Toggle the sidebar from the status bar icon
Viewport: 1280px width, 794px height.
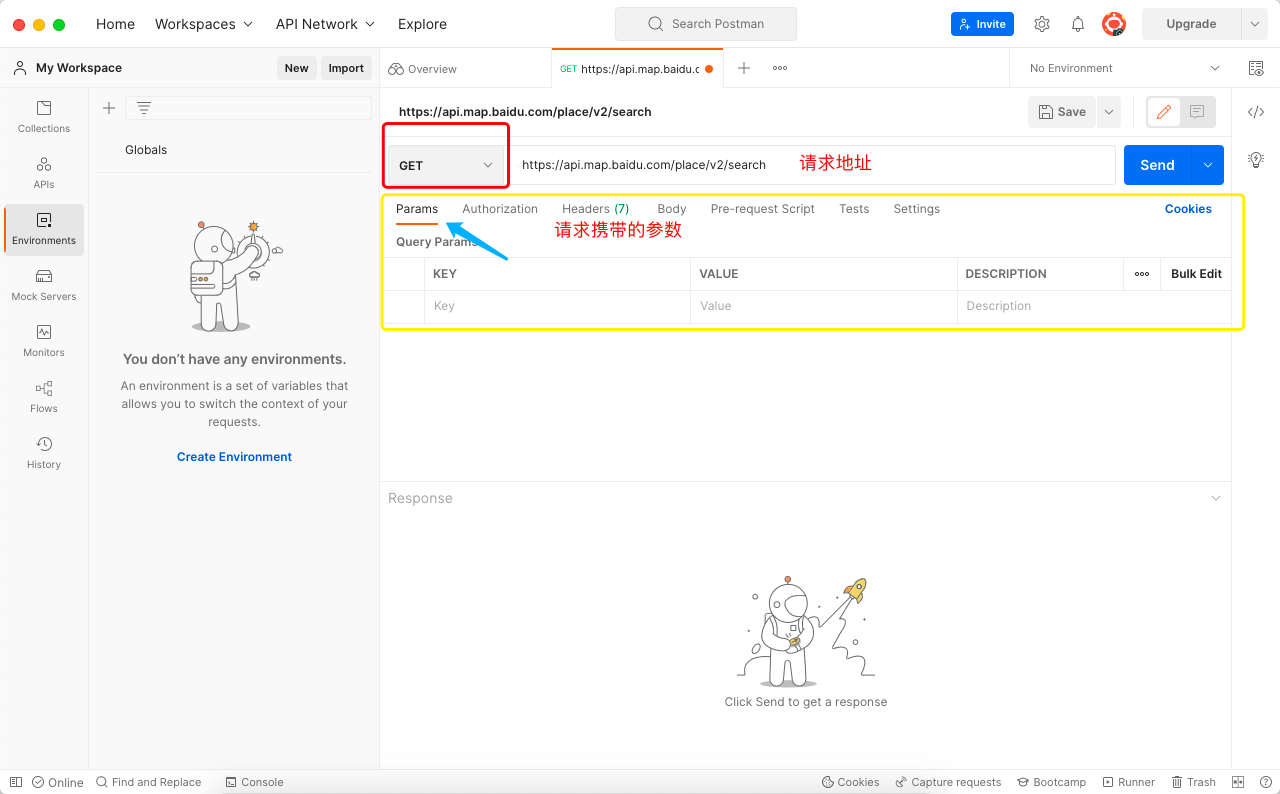pyautogui.click(x=16, y=782)
